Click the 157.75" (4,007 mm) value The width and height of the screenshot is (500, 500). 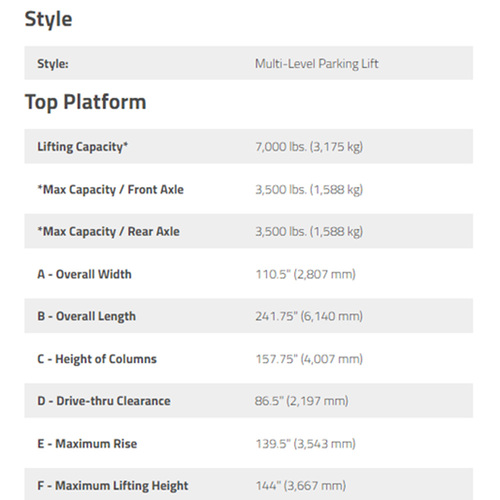pos(309,359)
